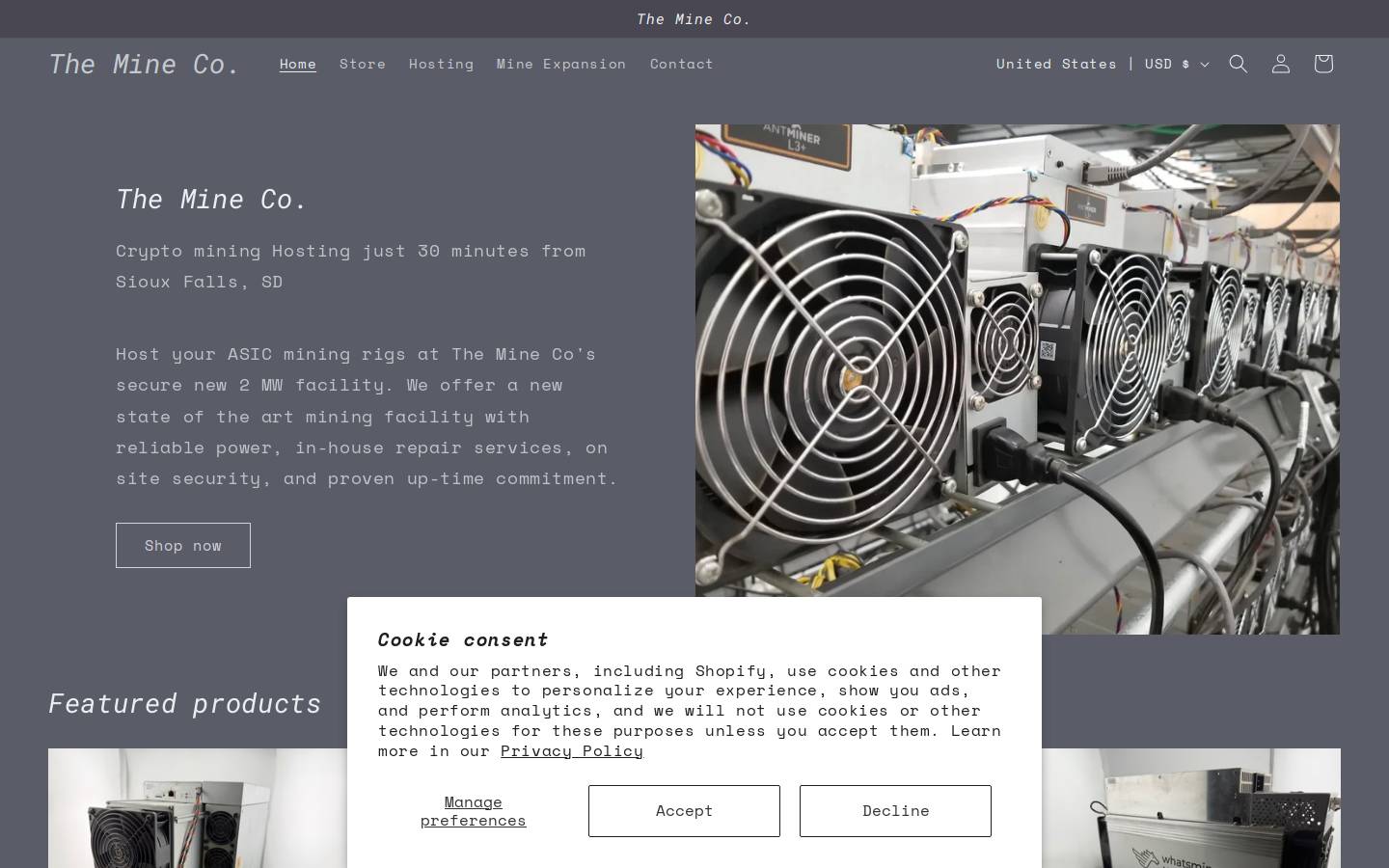1389x868 pixels.
Task: Click the Sioux Falls hosting tagline
Action: tap(351, 266)
